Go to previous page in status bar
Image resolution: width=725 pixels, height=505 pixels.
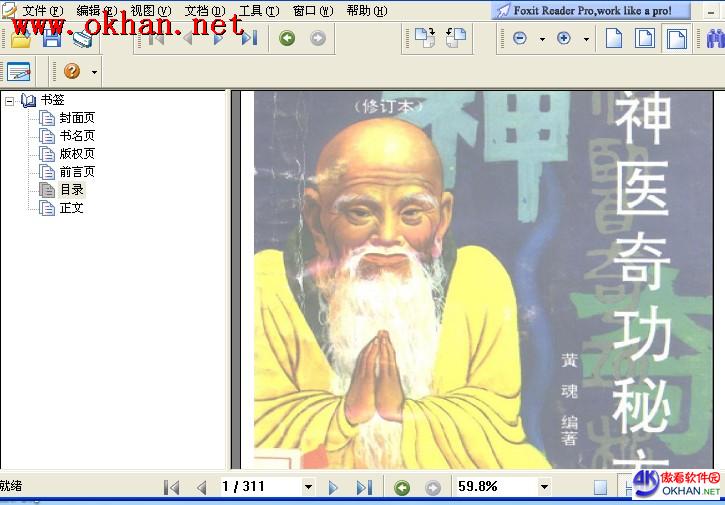point(202,487)
